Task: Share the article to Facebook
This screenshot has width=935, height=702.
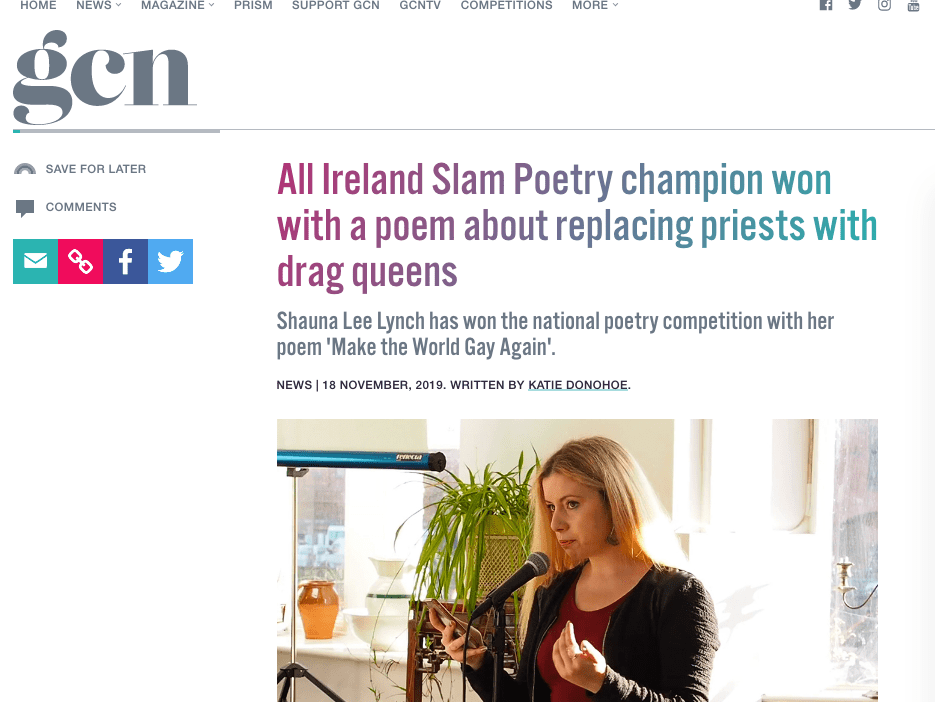Action: (x=125, y=261)
